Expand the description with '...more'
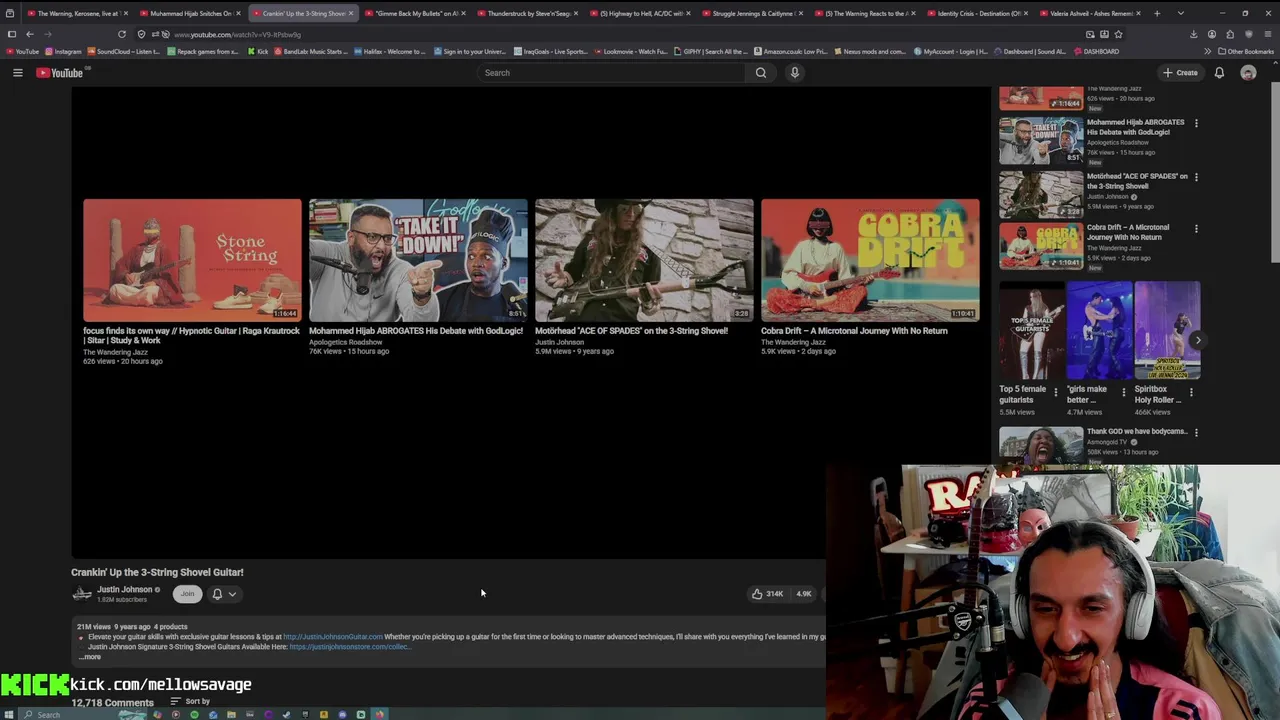This screenshot has height=720, width=1280. [x=91, y=657]
